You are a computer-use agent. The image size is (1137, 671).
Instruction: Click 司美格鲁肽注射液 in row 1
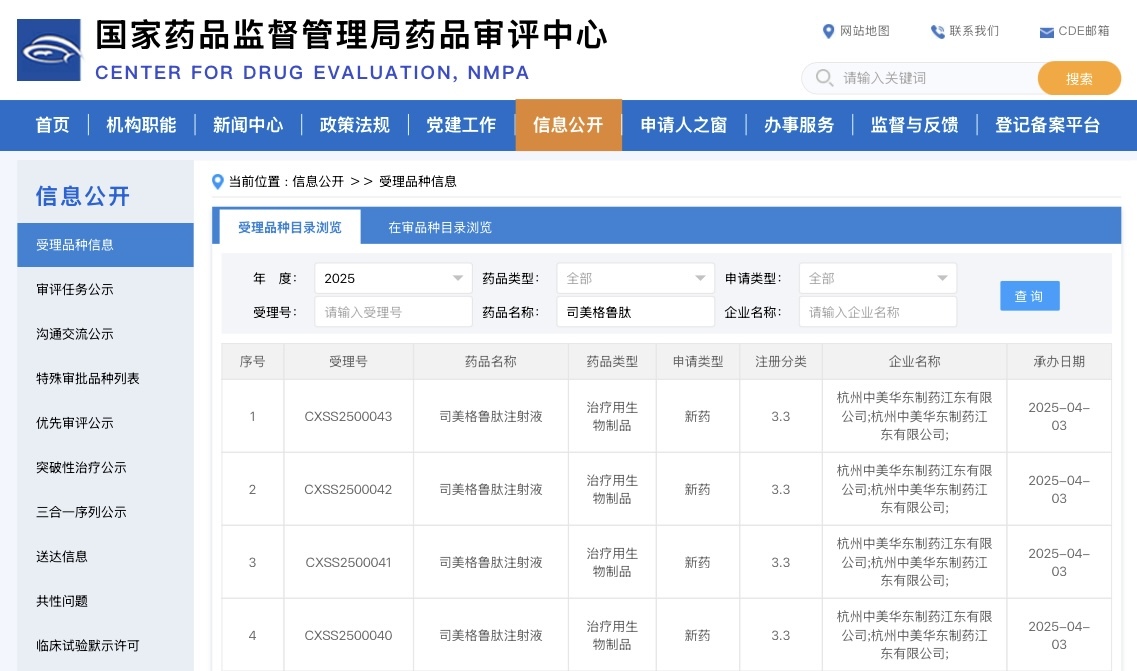(491, 416)
